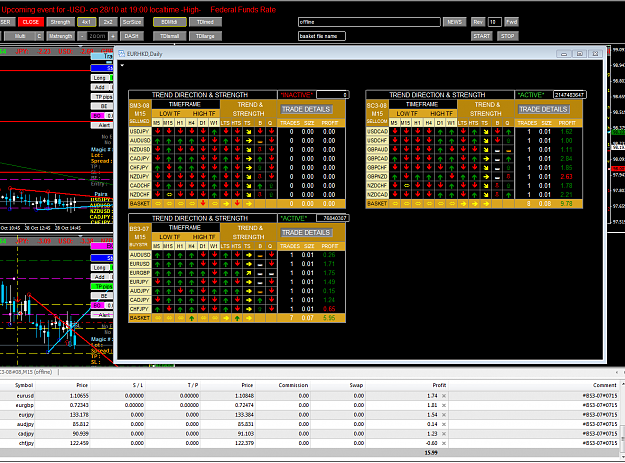
Task: Click the CADCHF pair label in the SM3-08 panel
Action: 140,186
